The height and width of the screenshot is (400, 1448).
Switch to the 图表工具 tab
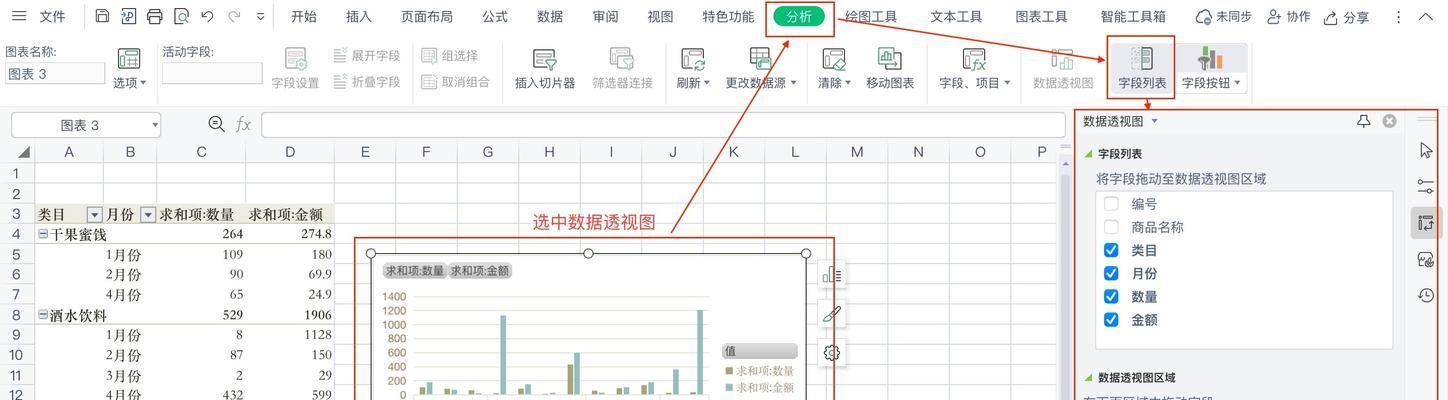(1041, 17)
